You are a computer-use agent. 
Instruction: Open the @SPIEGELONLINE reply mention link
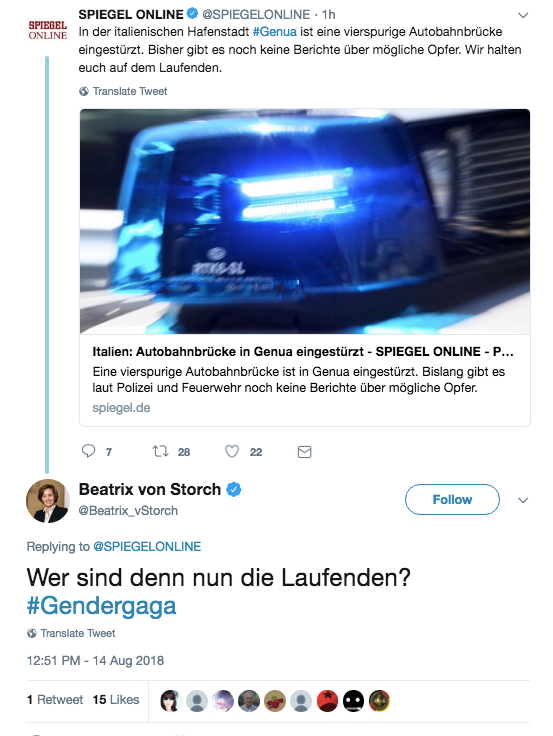coord(147,546)
